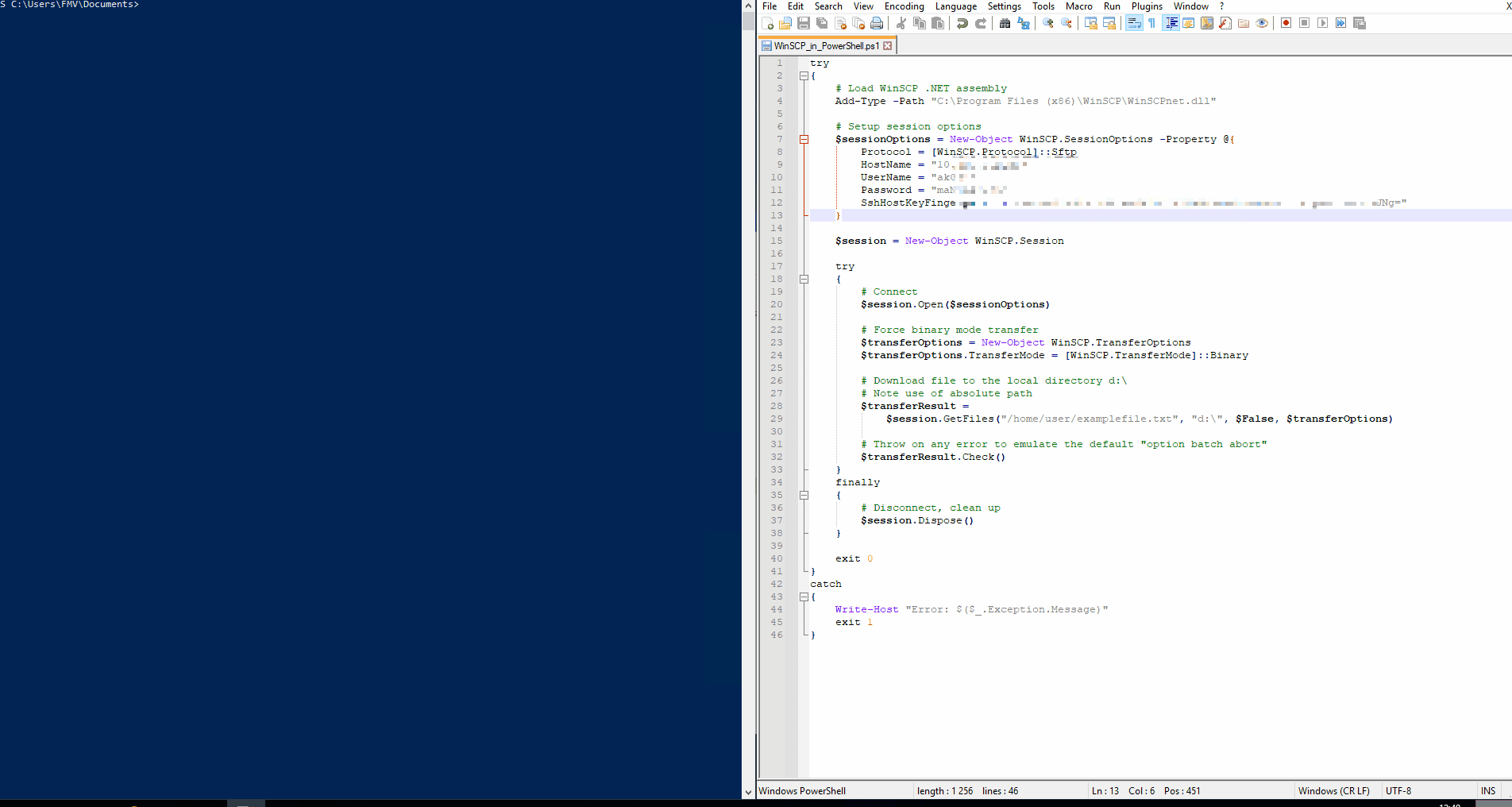Screen dimensions: 1512x807
Task: Click the Zoom In icon
Action: click(x=1048, y=23)
